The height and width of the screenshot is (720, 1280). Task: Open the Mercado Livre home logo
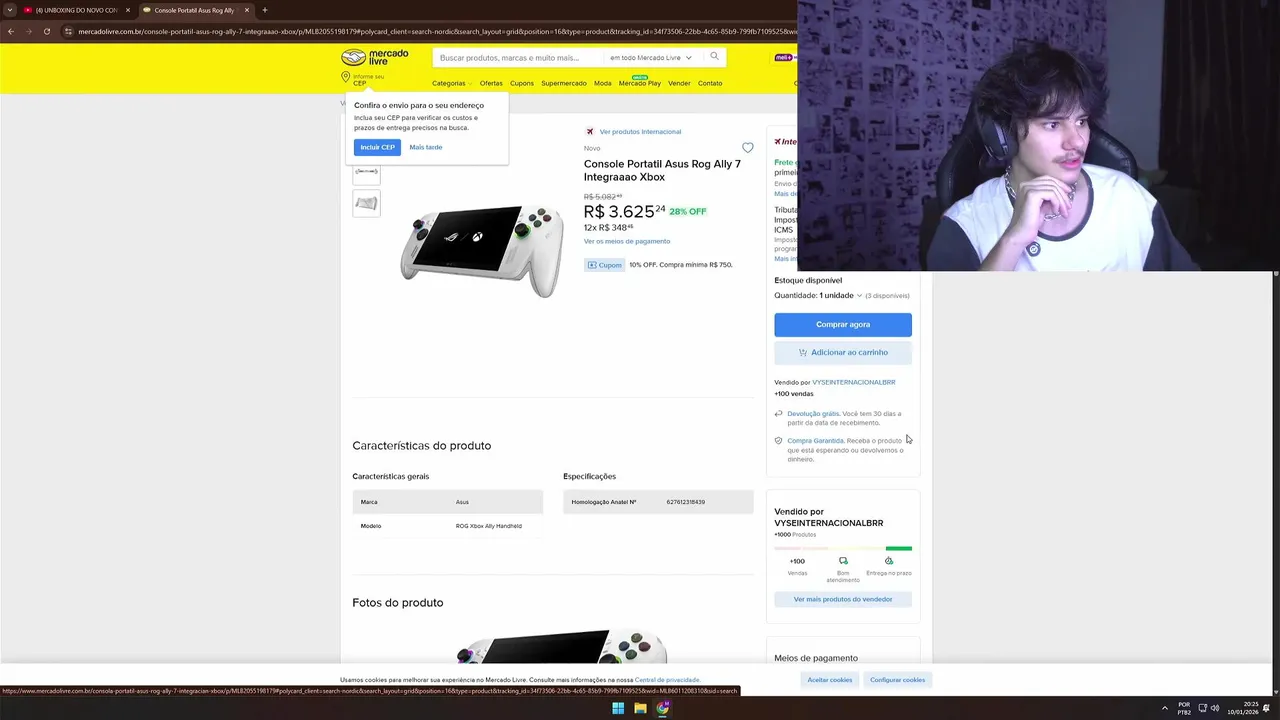(x=375, y=57)
